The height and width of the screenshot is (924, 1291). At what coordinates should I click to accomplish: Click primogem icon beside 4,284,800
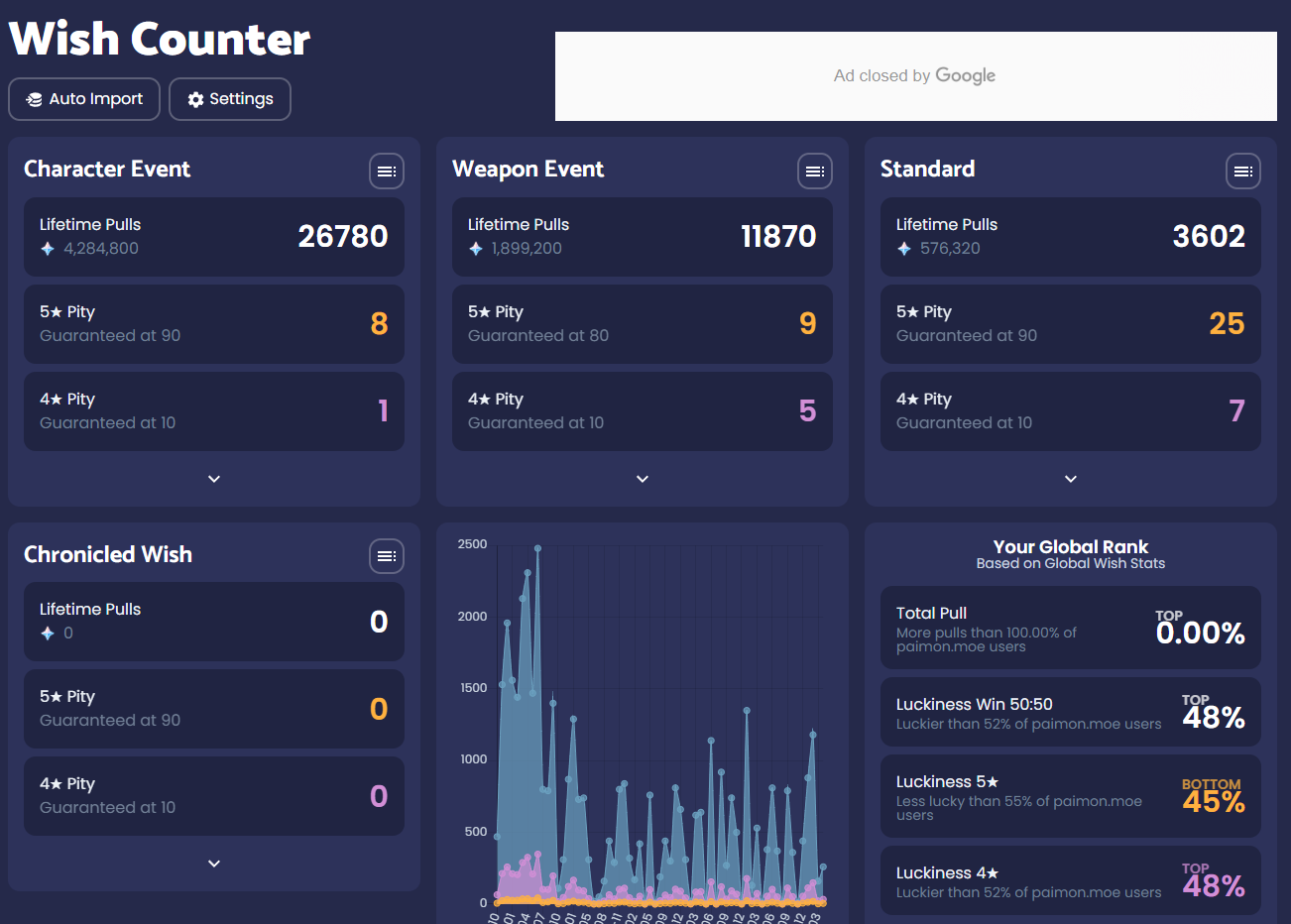point(48,249)
